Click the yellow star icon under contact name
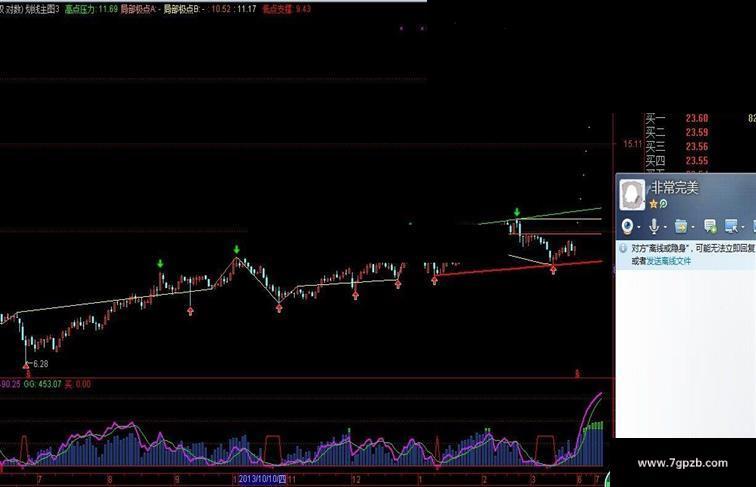756x487 pixels. pyautogui.click(x=653, y=204)
